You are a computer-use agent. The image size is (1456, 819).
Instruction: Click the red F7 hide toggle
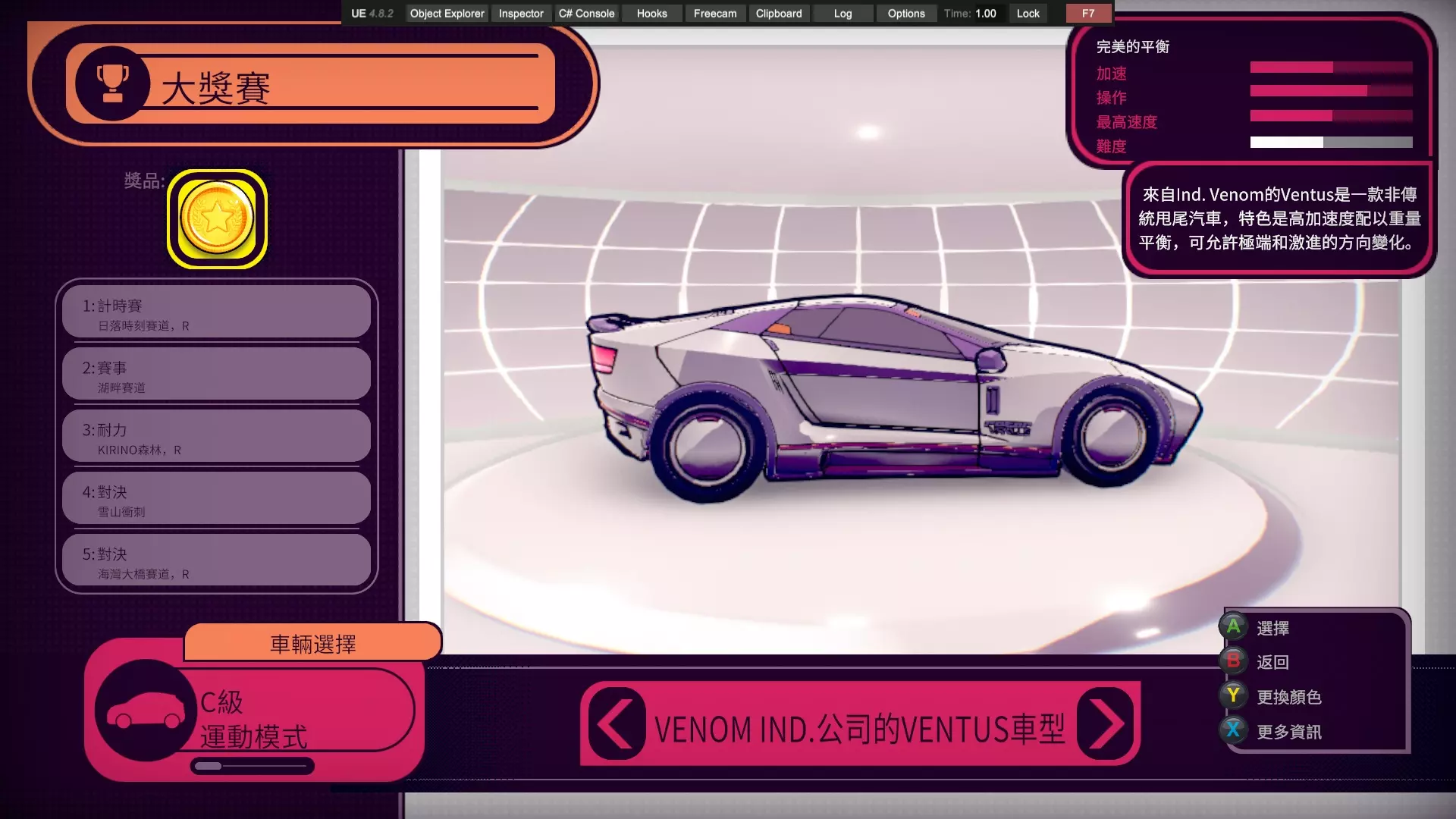(1087, 14)
